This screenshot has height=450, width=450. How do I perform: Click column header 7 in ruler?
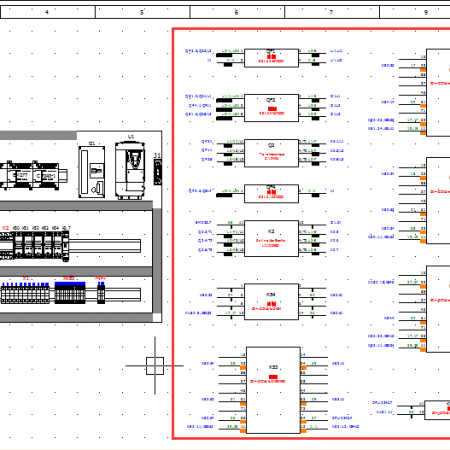[x=332, y=12]
